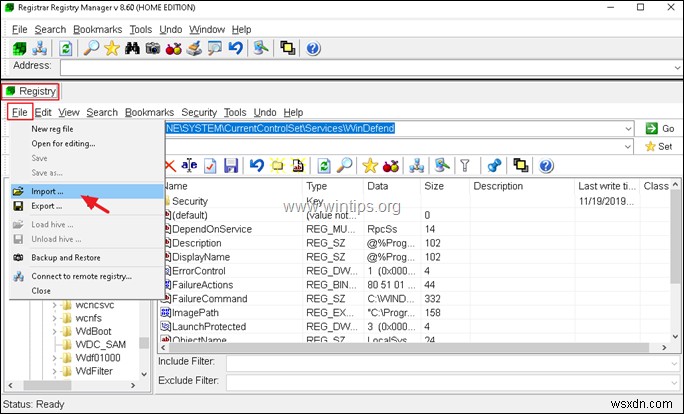Screen dimensions: 684x414
Task: Click the Size column header
Action: click(x=445, y=186)
